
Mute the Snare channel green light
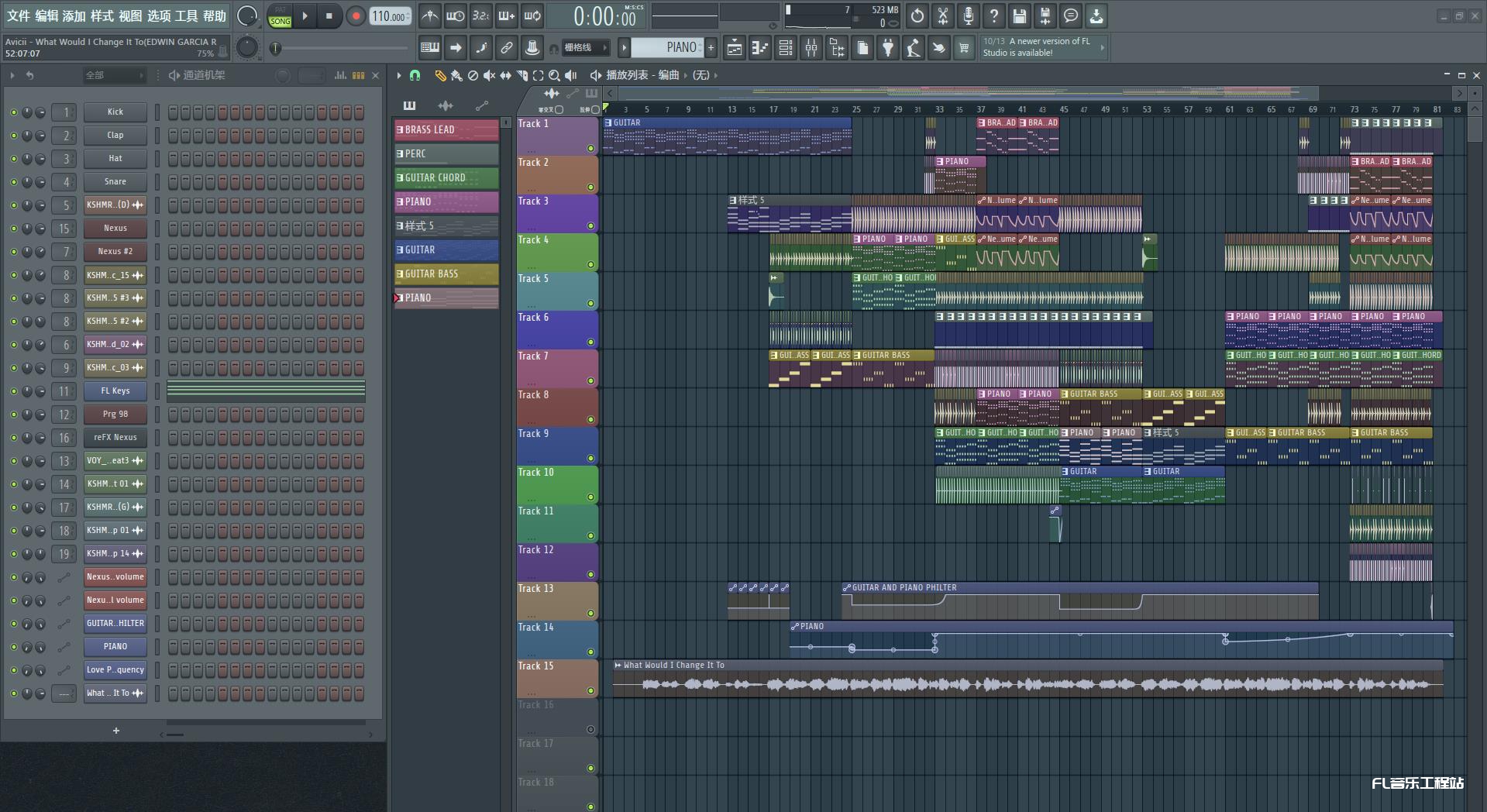click(13, 182)
